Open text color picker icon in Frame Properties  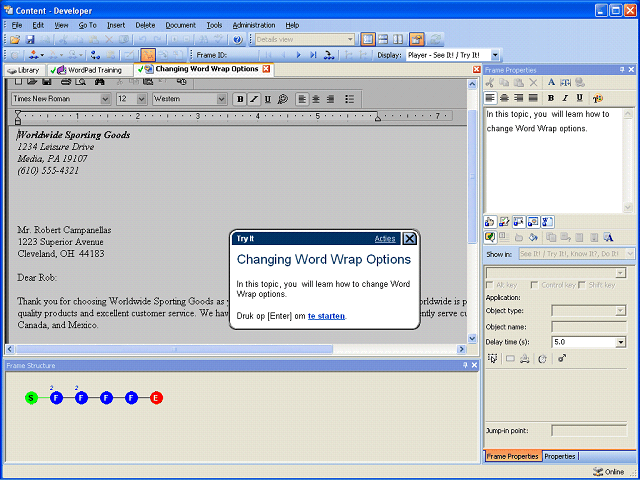598,98
